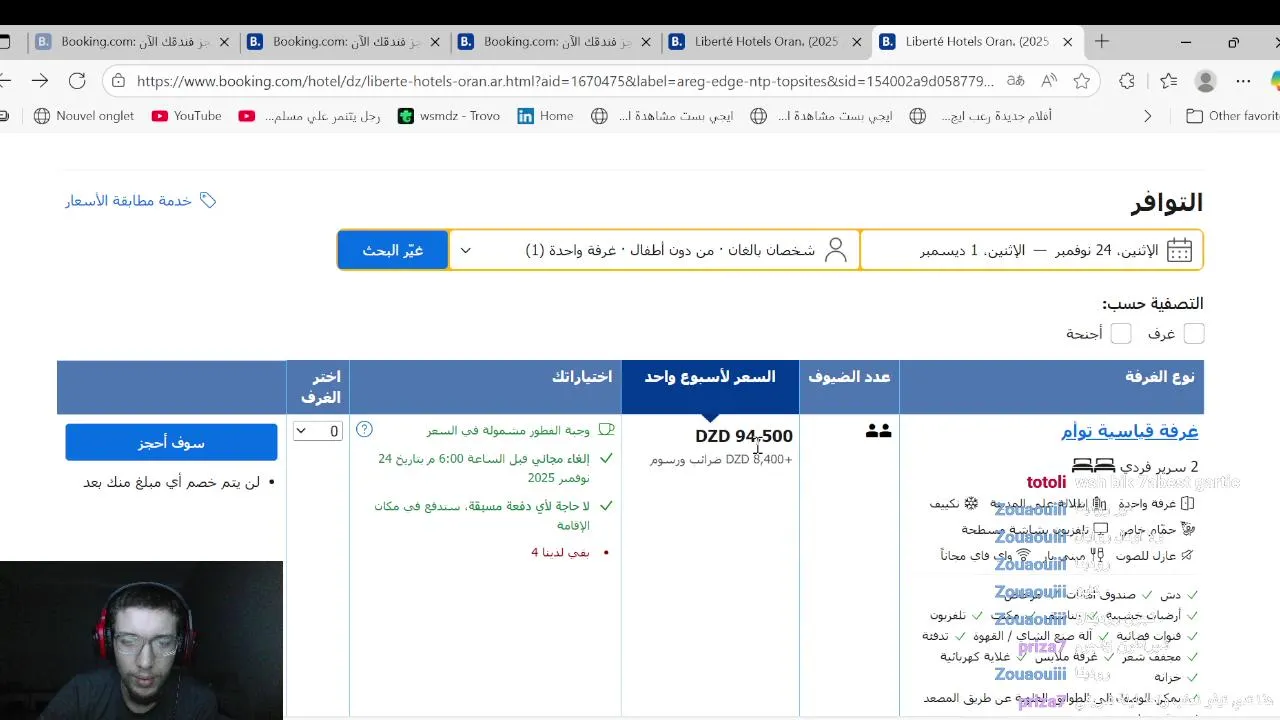Open the Nouvel onglet bookmark
Image resolution: width=1280 pixels, height=720 pixels.
point(84,116)
